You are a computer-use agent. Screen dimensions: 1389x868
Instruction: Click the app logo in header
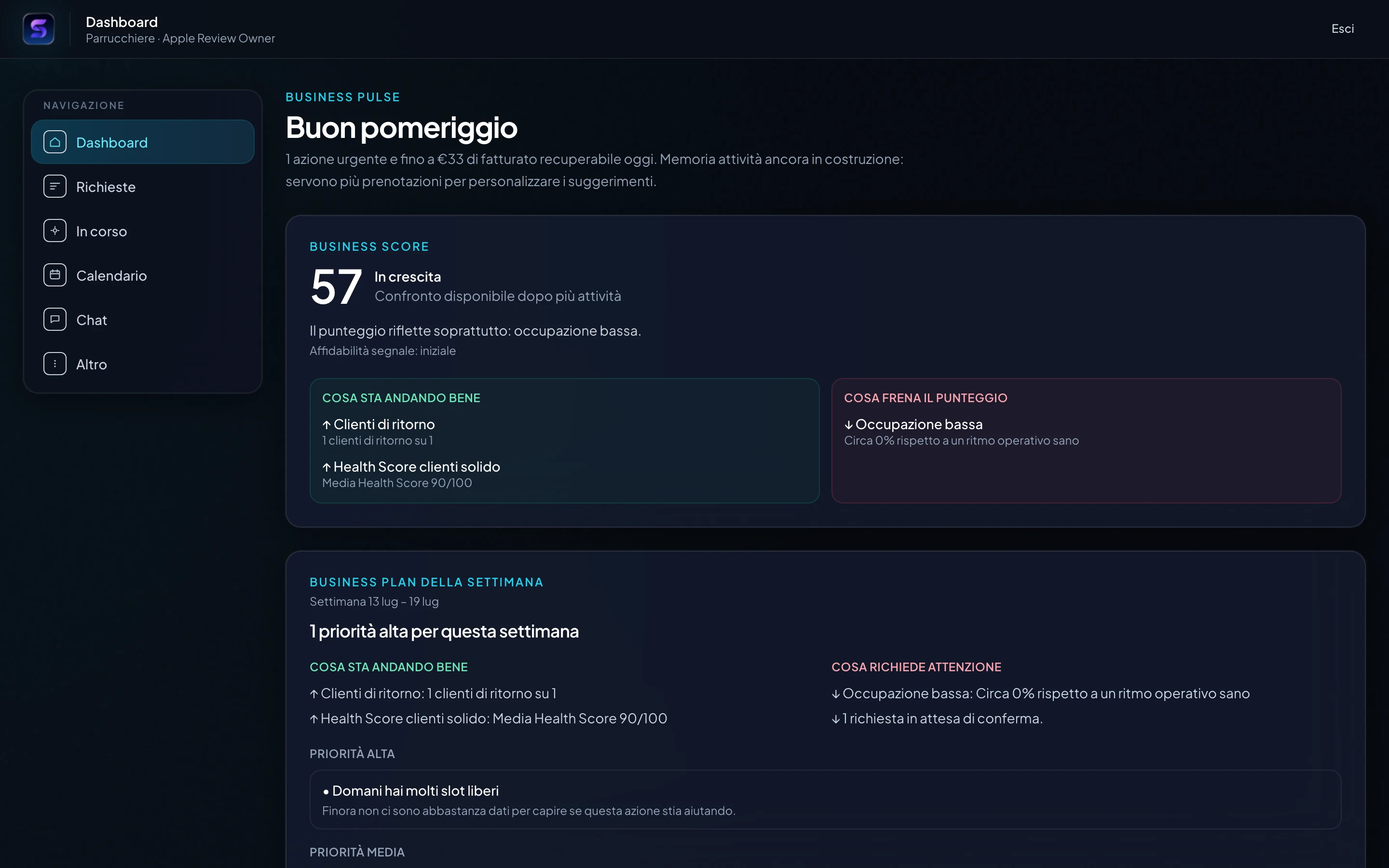[39, 29]
